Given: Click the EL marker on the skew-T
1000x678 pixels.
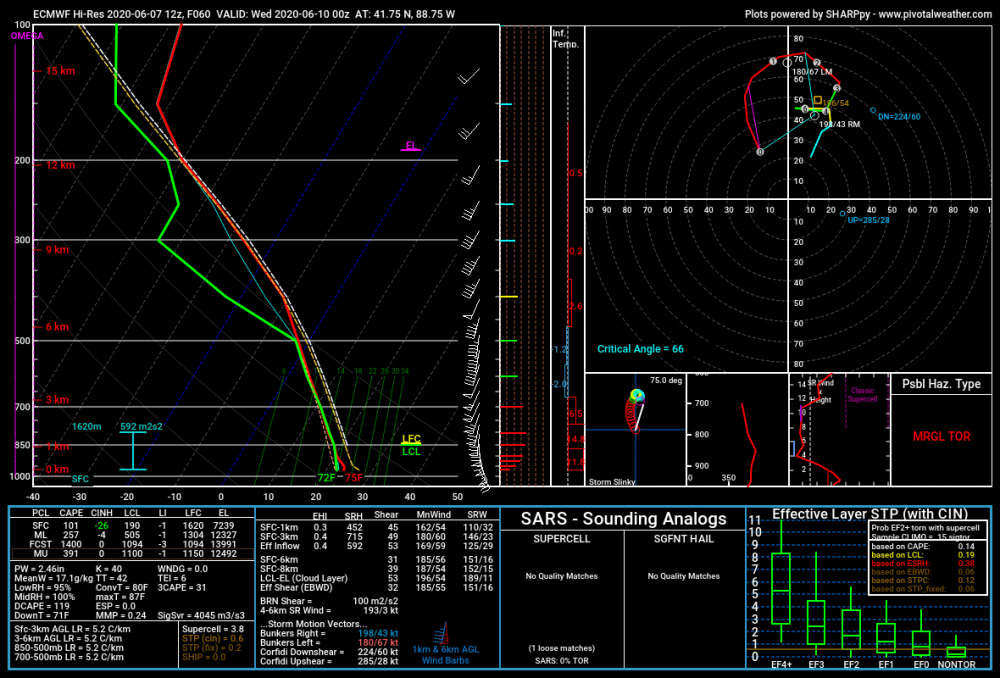Looking at the screenshot, I should pyautogui.click(x=411, y=146).
